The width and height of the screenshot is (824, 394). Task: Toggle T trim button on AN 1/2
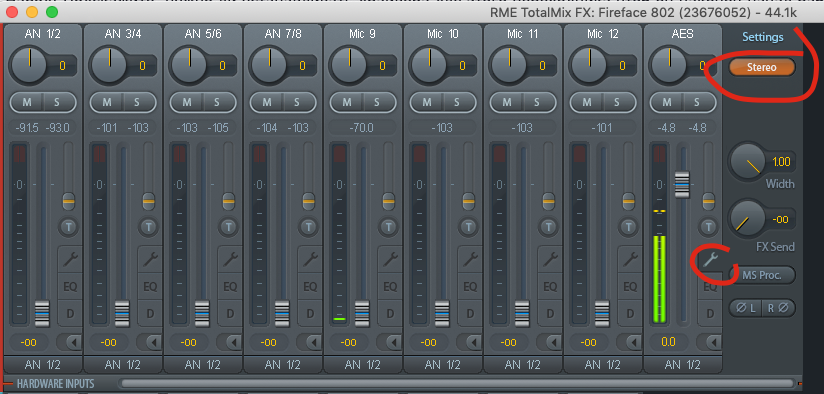(x=69, y=227)
